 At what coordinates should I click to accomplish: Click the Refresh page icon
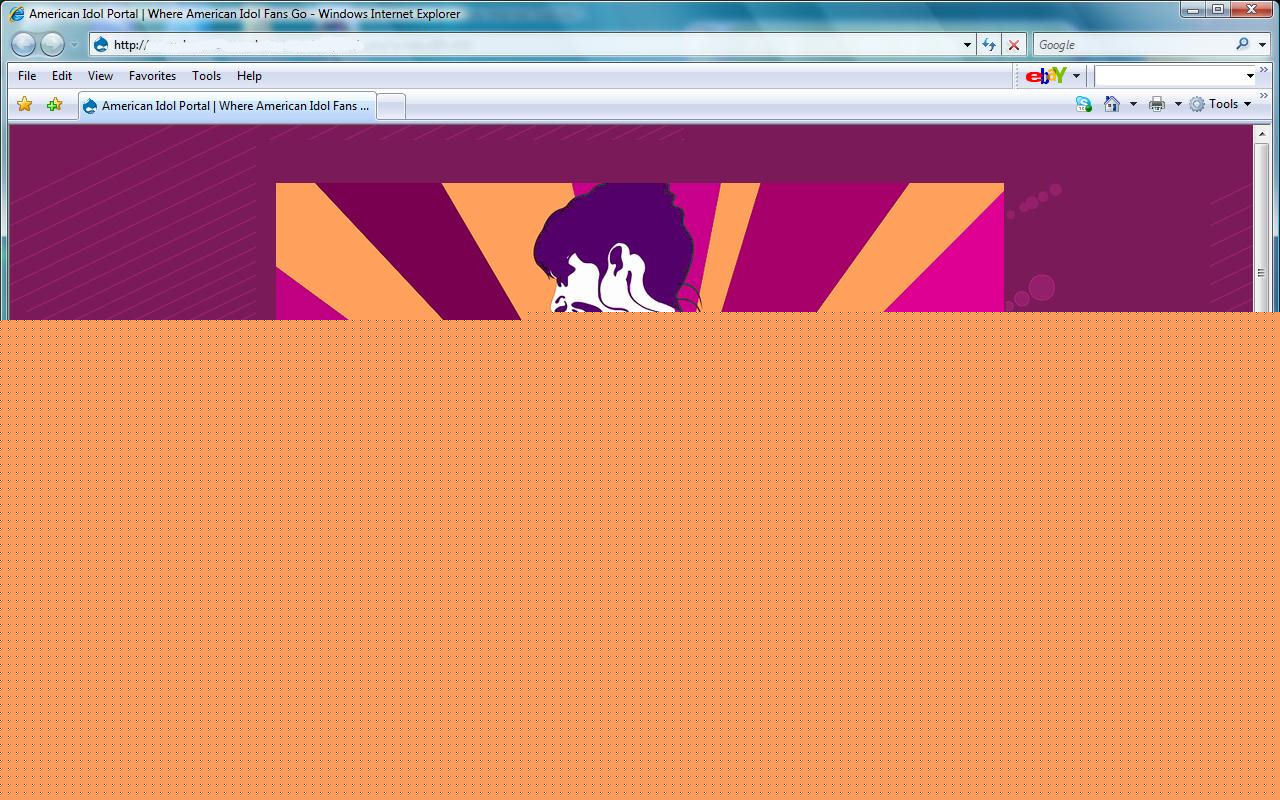click(989, 45)
